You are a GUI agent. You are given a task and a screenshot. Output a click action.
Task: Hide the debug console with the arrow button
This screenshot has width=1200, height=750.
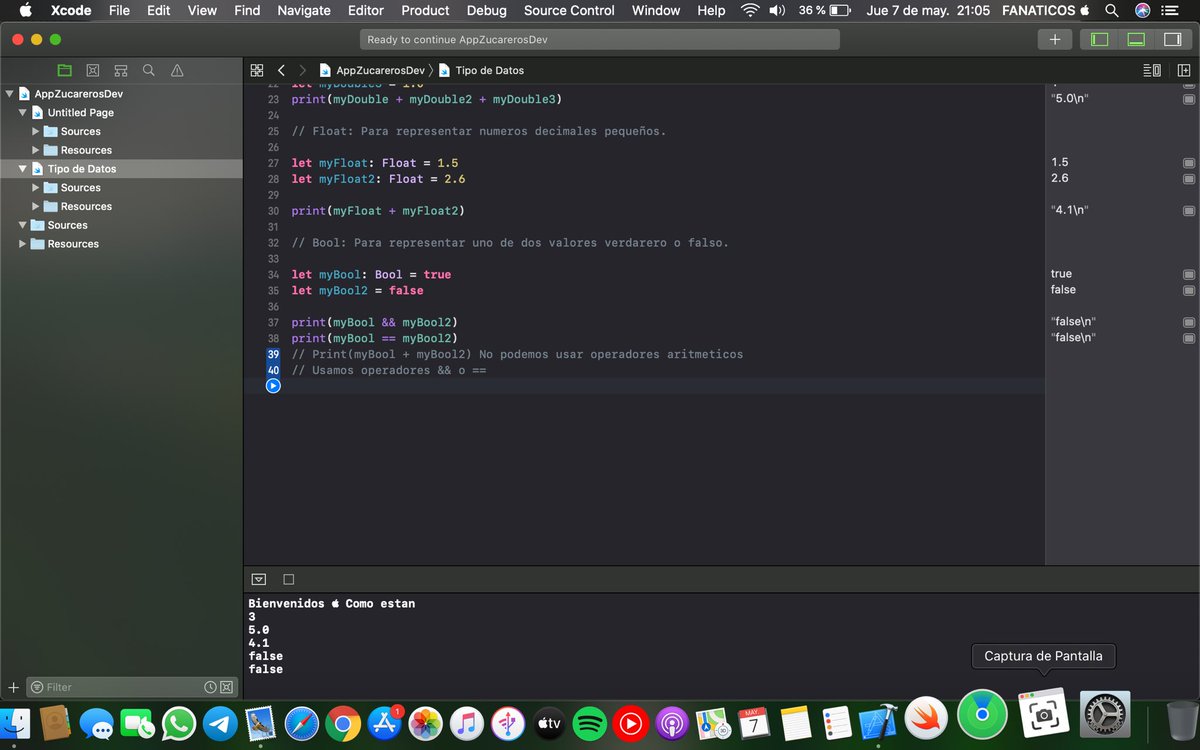coord(259,579)
